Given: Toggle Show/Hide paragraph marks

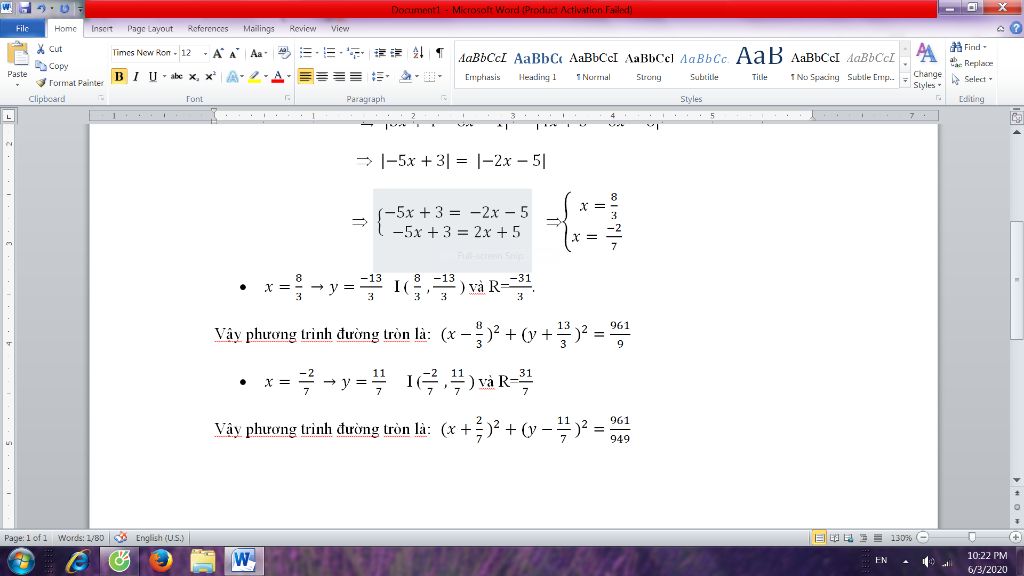Looking at the screenshot, I should [x=440, y=53].
